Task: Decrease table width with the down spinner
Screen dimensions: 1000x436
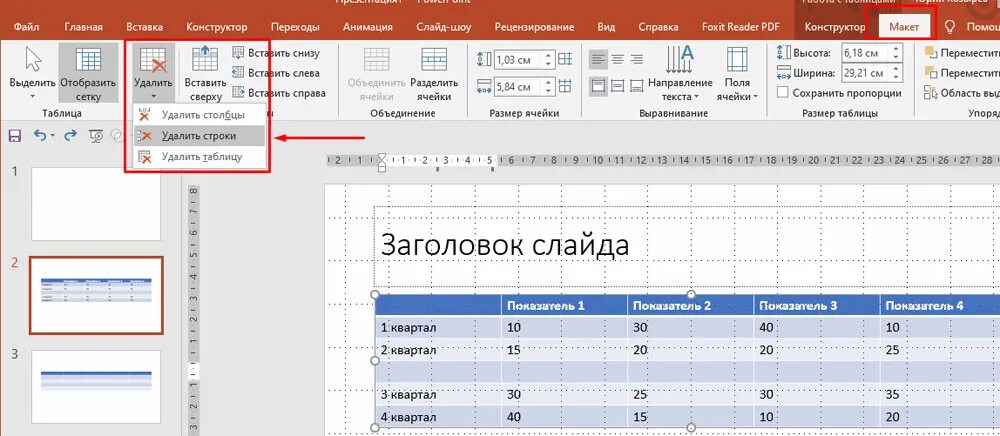Action: point(897,76)
